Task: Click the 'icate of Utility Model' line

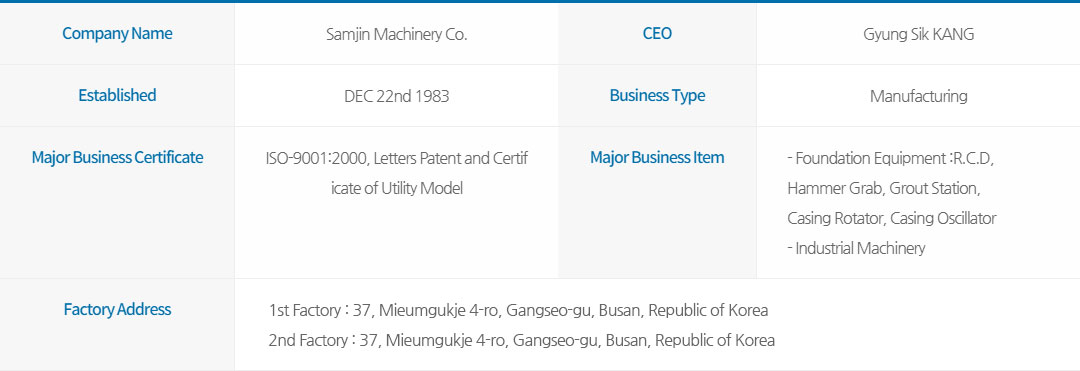Action: click(x=397, y=188)
